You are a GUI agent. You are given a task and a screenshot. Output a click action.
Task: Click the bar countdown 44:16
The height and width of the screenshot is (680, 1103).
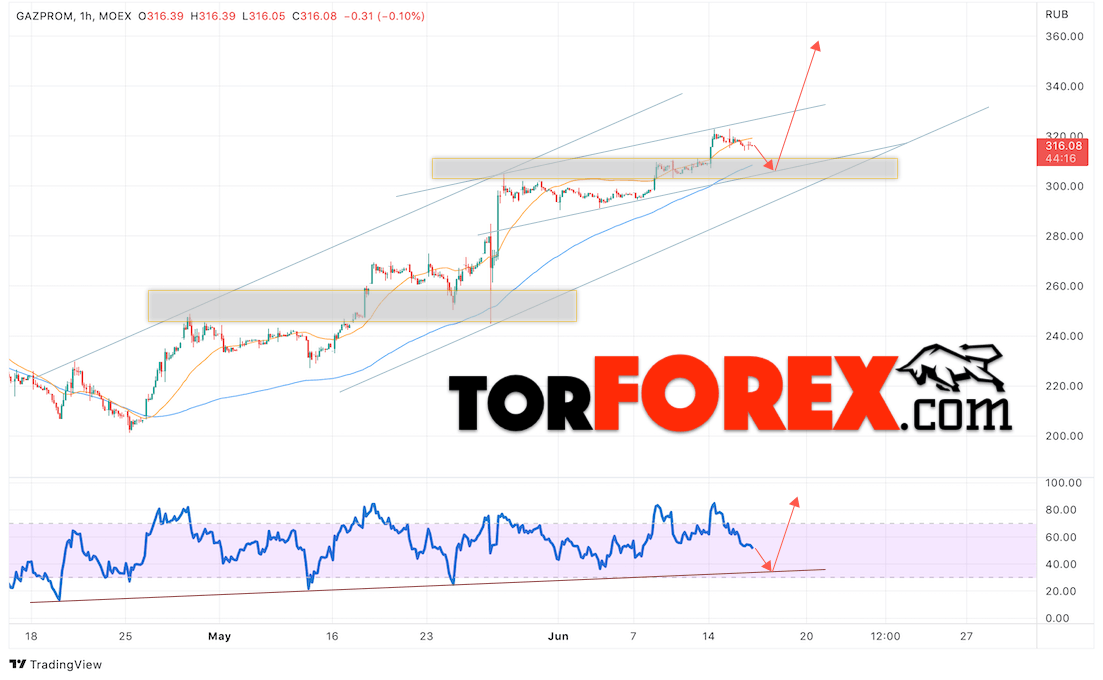[1061, 159]
